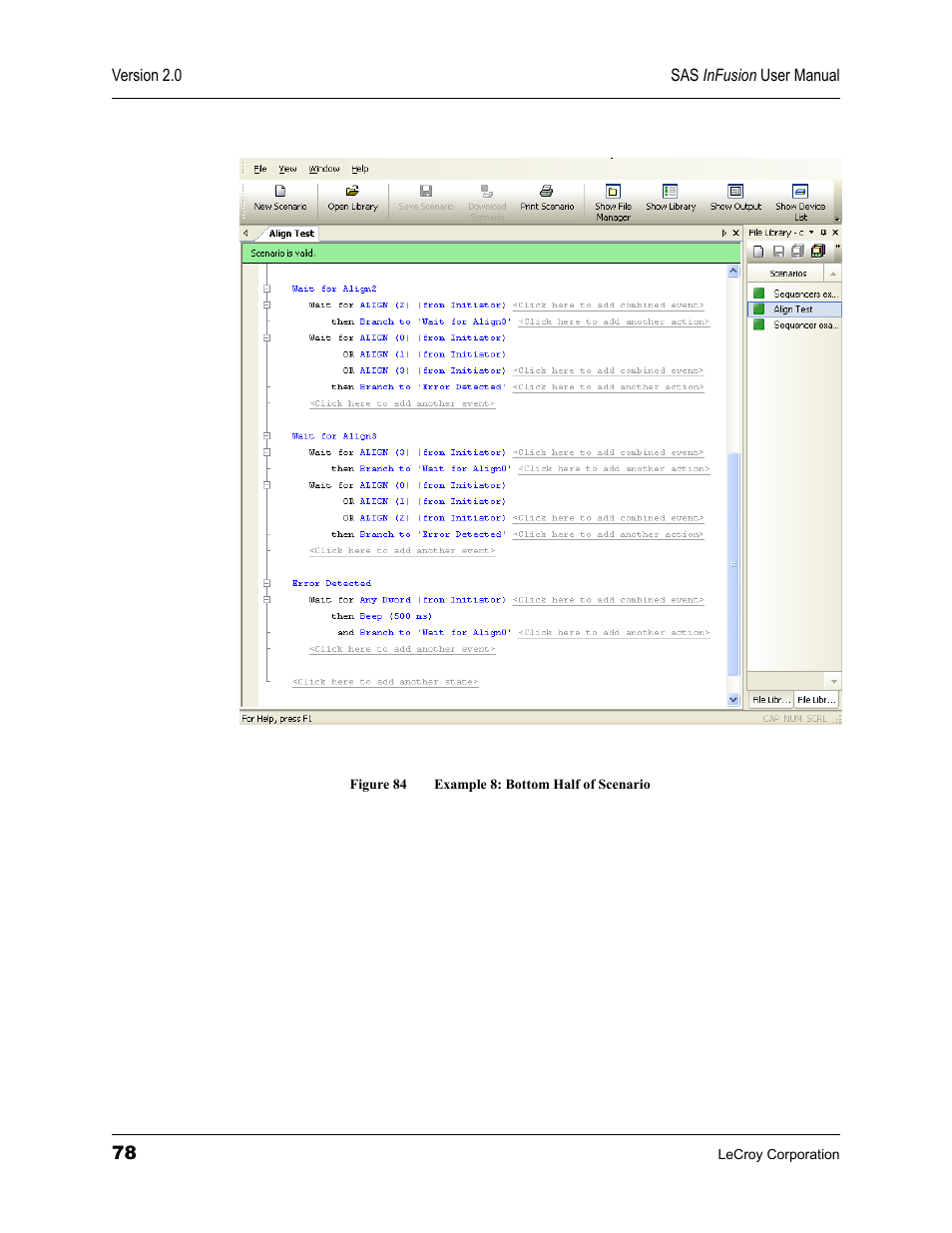Collapse Wait for ALIGN (2) event in Align2

[267, 305]
